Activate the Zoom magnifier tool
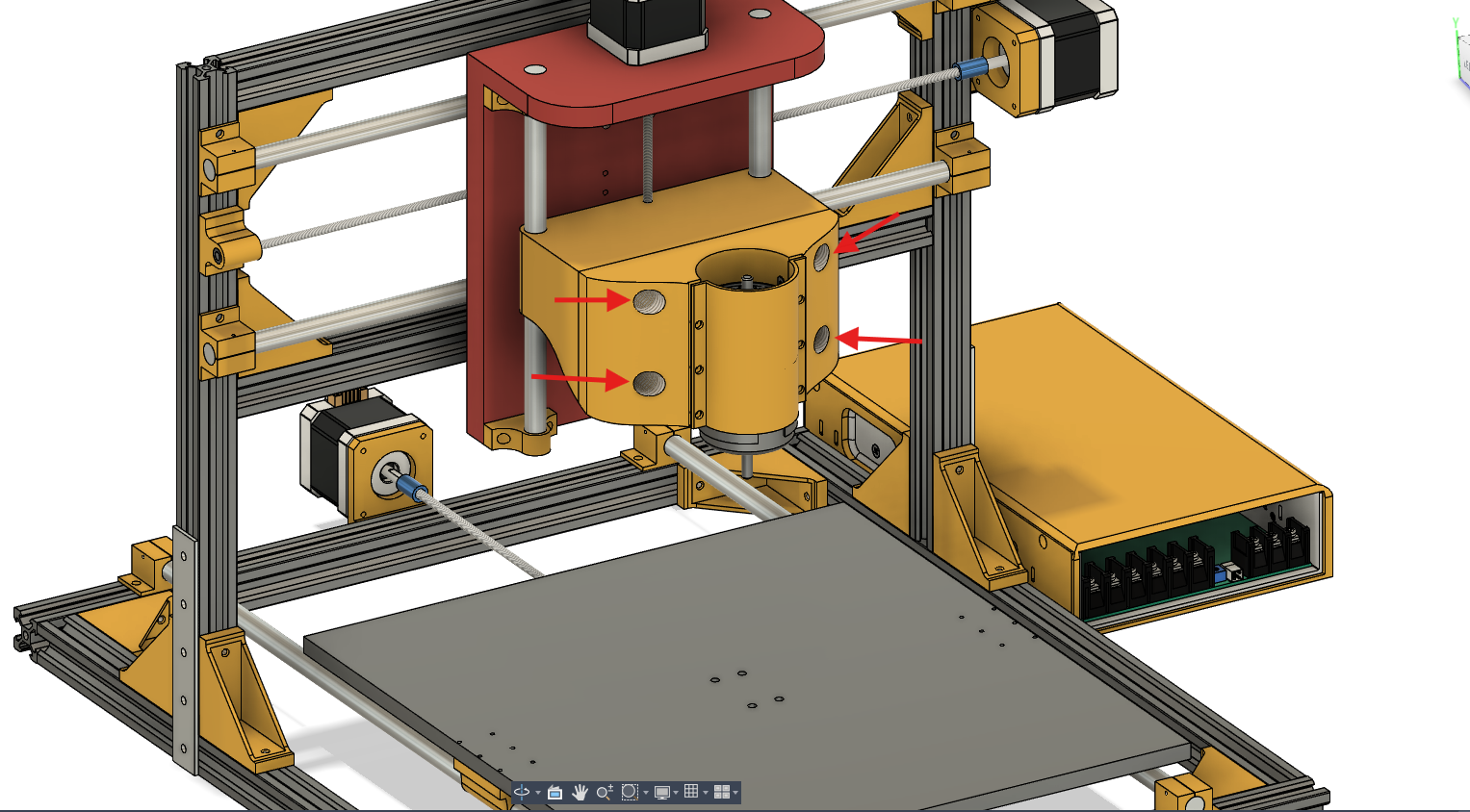The height and width of the screenshot is (812, 1470). pyautogui.click(x=604, y=793)
